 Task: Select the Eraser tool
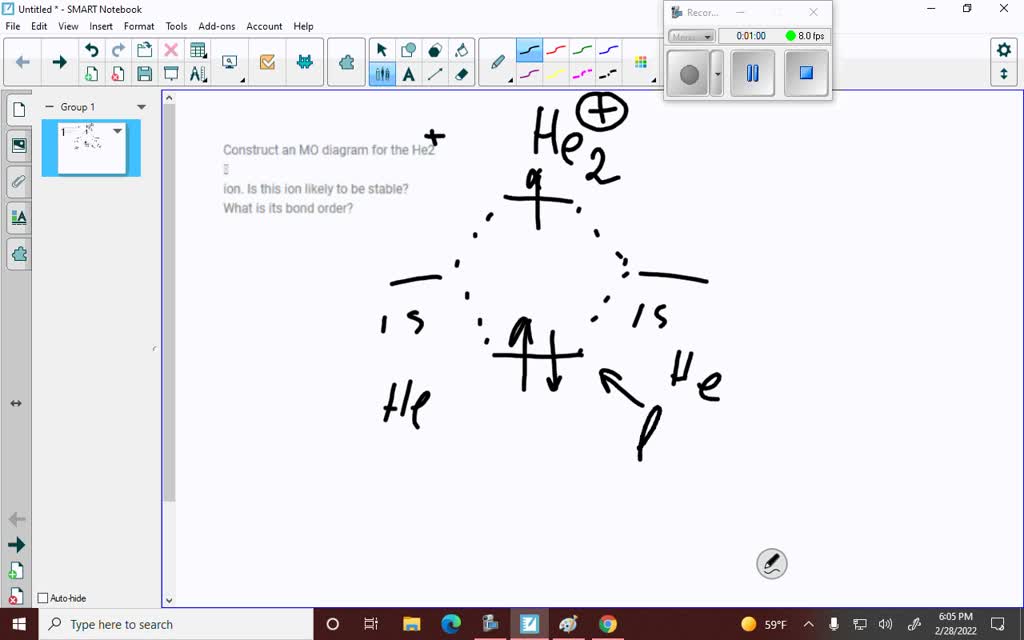462,73
